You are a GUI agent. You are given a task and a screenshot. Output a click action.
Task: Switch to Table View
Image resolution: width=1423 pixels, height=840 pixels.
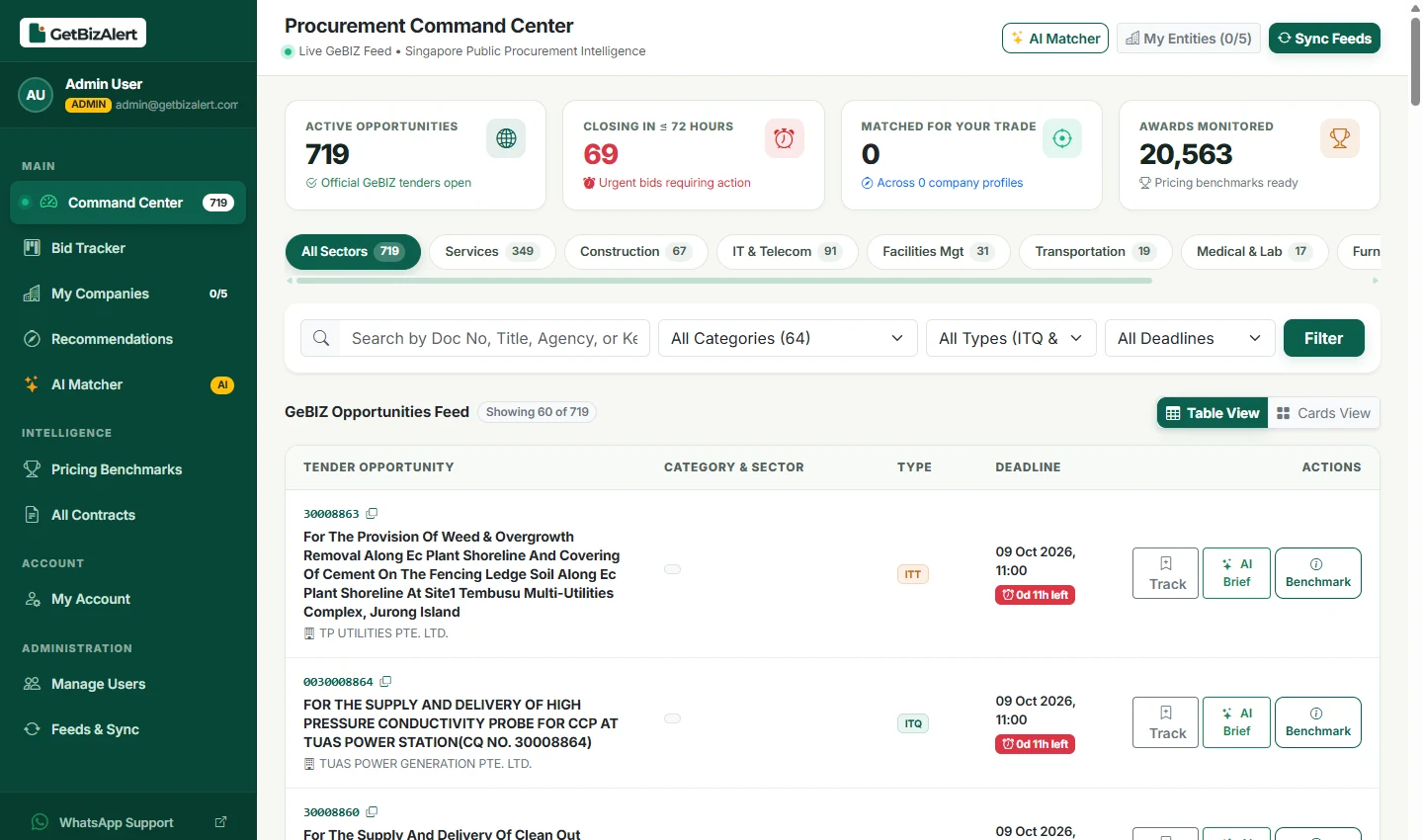[x=1213, y=413]
